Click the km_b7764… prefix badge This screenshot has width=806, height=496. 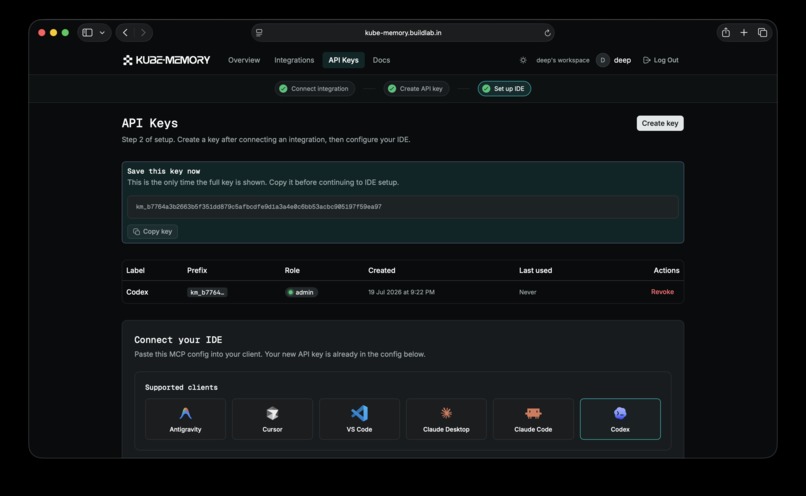pyautogui.click(x=207, y=292)
